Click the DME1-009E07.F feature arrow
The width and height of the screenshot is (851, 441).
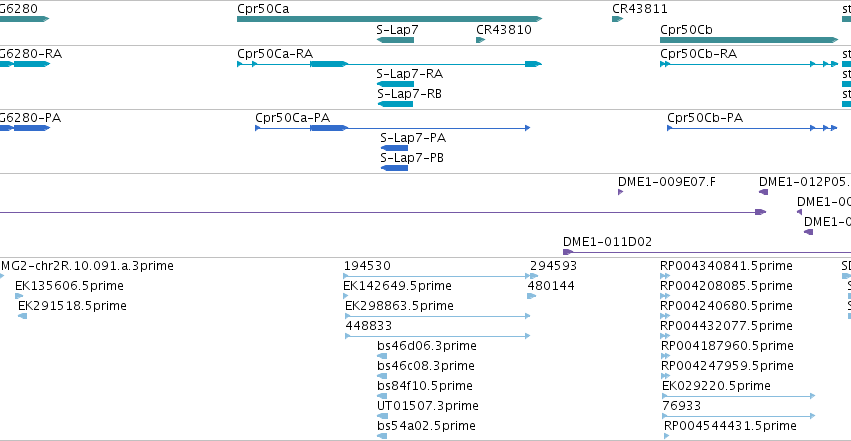(x=620, y=192)
